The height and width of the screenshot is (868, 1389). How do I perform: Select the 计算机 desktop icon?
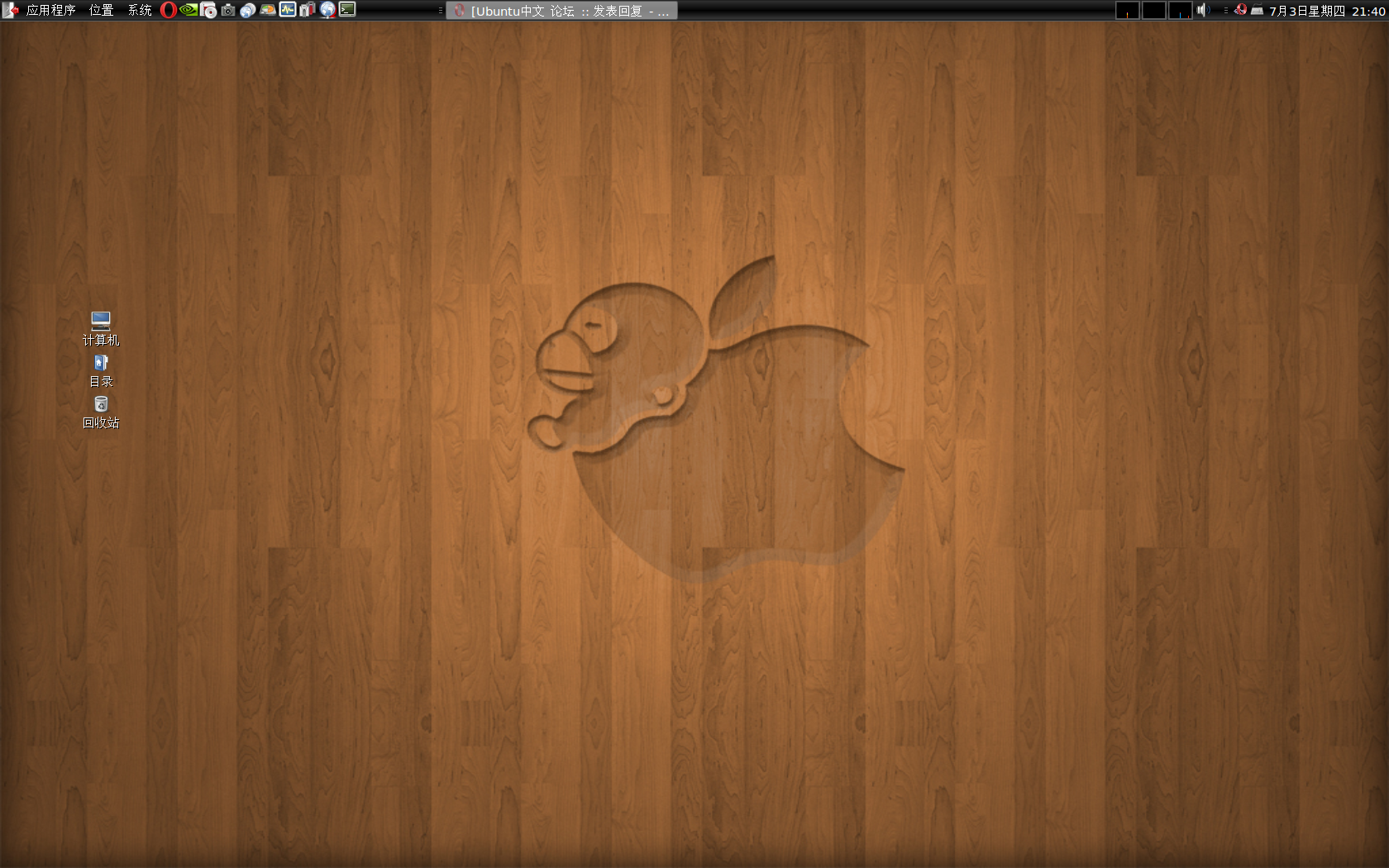tap(101, 328)
